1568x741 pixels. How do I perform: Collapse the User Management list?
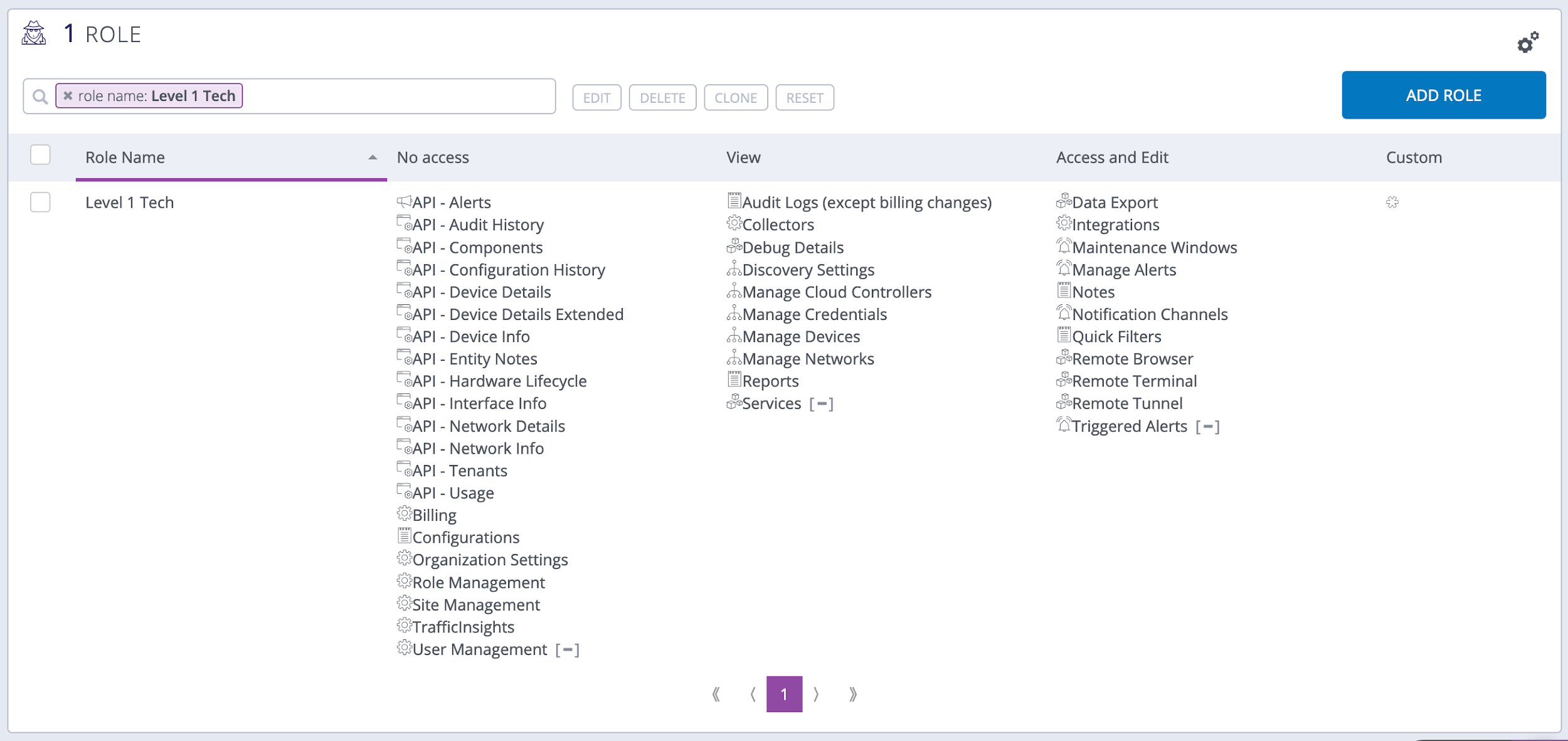[568, 649]
